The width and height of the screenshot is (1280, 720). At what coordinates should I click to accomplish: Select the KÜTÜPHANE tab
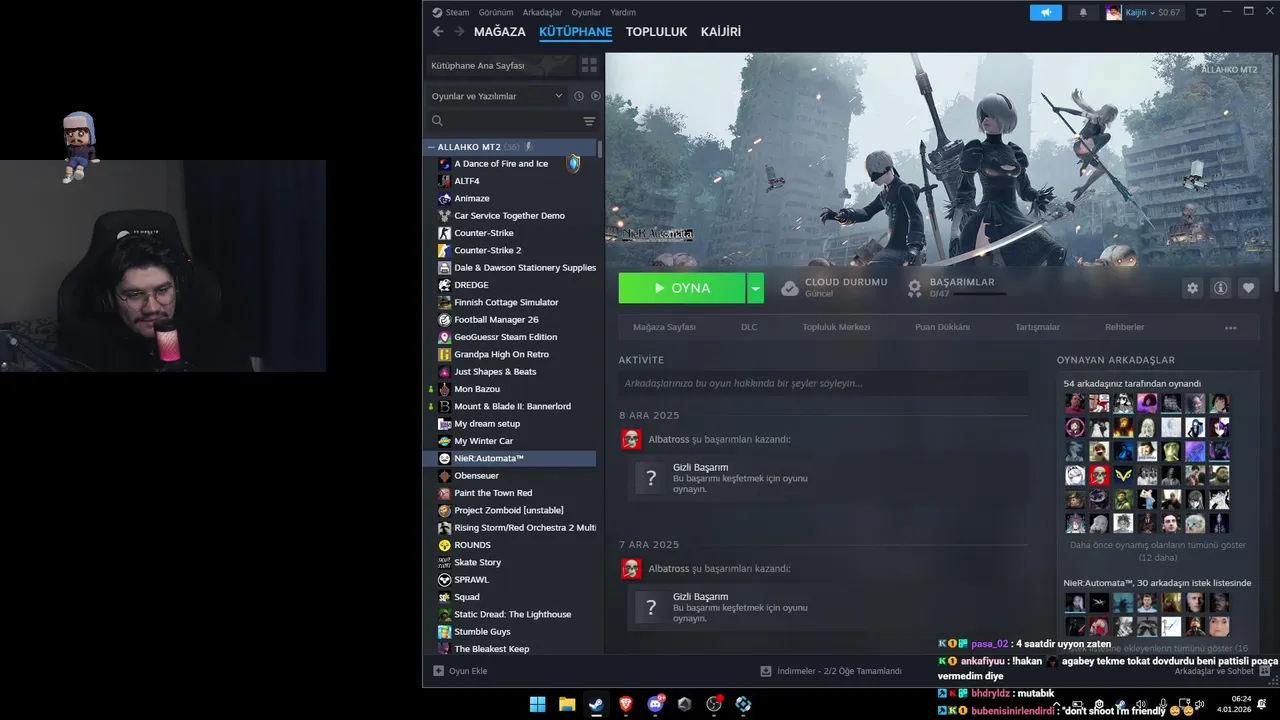[x=575, y=32]
